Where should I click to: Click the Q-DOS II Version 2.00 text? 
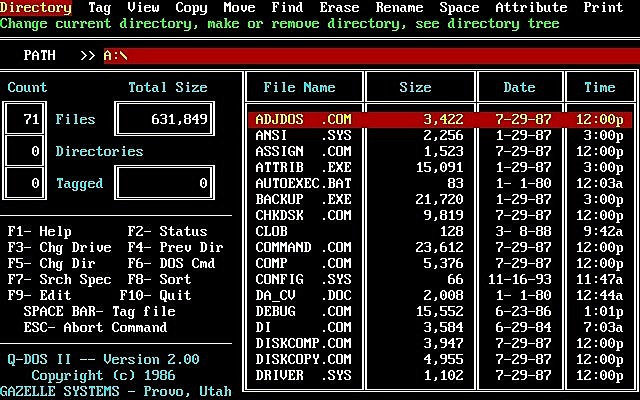point(103,359)
